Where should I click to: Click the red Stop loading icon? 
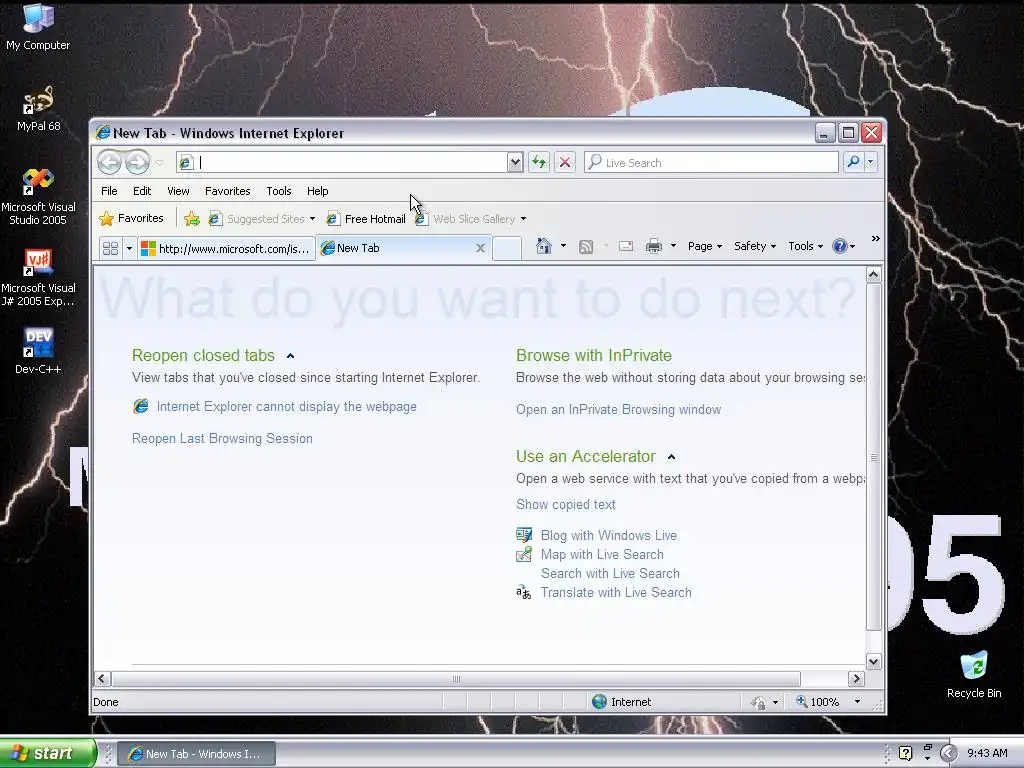(x=565, y=163)
